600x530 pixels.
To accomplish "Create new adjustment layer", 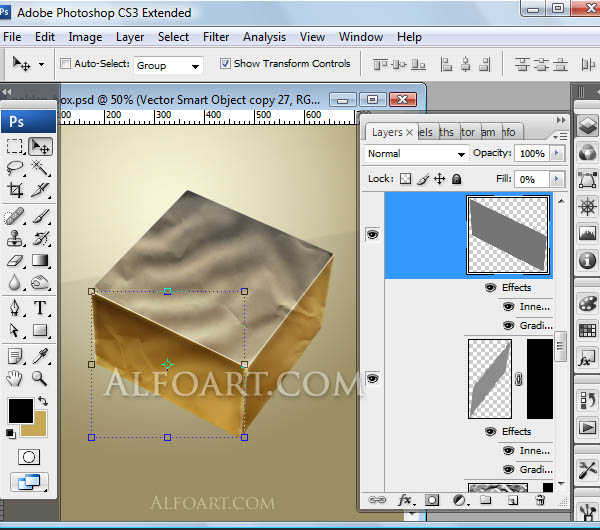I will click(459, 500).
